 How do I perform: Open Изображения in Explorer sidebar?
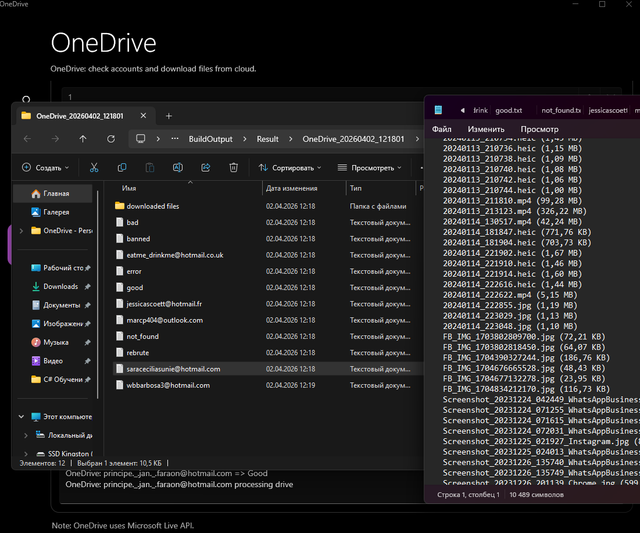[63, 324]
